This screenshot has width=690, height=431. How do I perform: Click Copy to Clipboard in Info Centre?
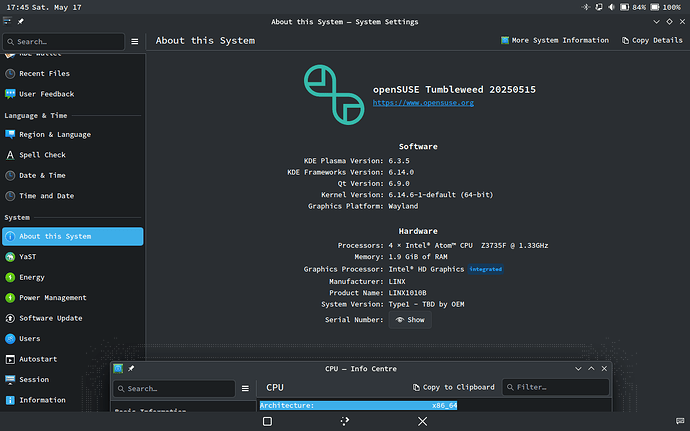pos(453,387)
